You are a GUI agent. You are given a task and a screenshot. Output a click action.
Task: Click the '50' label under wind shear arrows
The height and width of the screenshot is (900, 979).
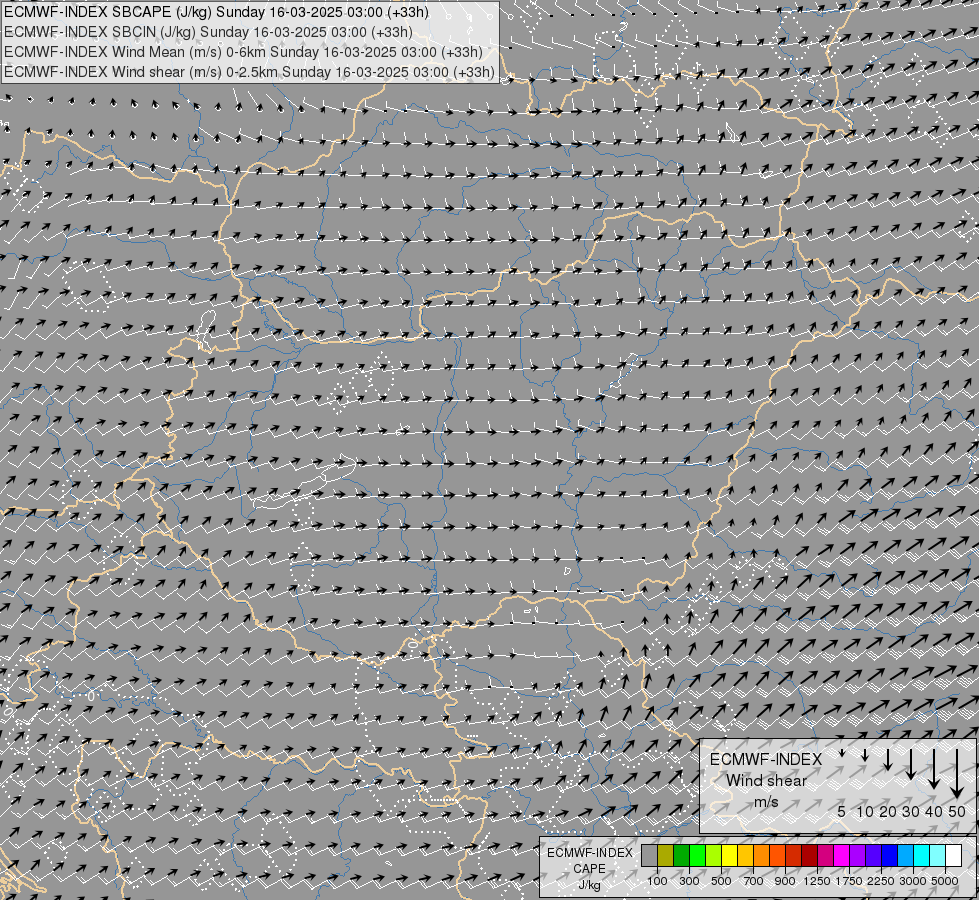tap(957, 811)
